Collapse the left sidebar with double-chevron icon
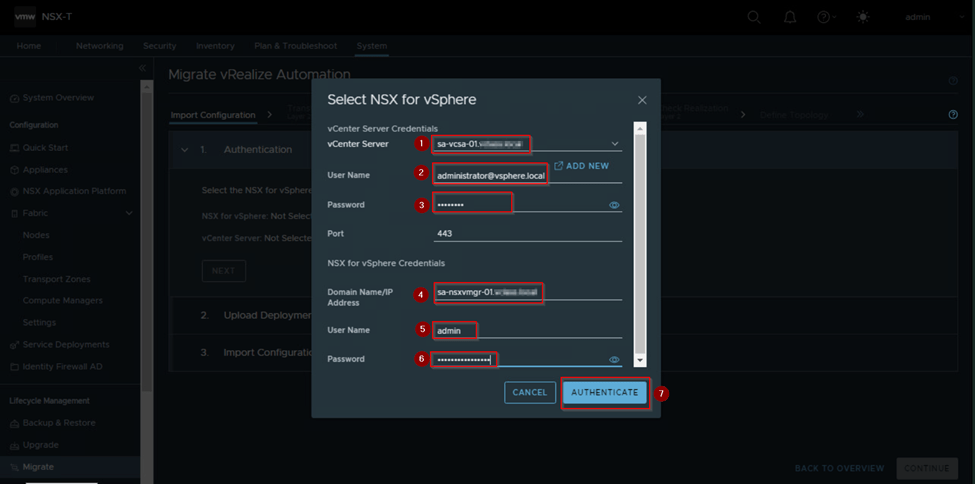Image resolution: width=975 pixels, height=484 pixels. click(x=142, y=68)
